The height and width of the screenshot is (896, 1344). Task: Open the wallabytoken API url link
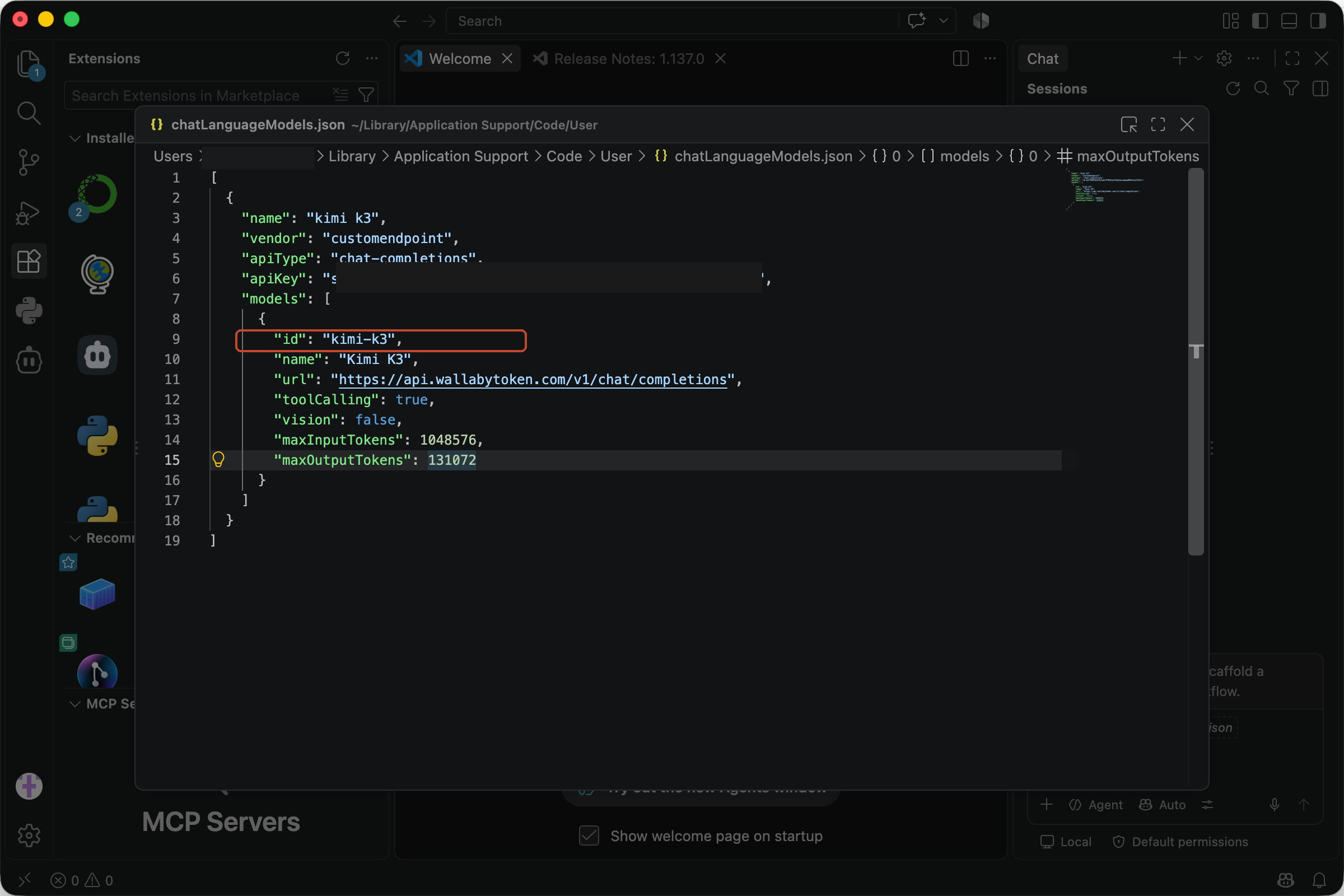tap(533, 380)
